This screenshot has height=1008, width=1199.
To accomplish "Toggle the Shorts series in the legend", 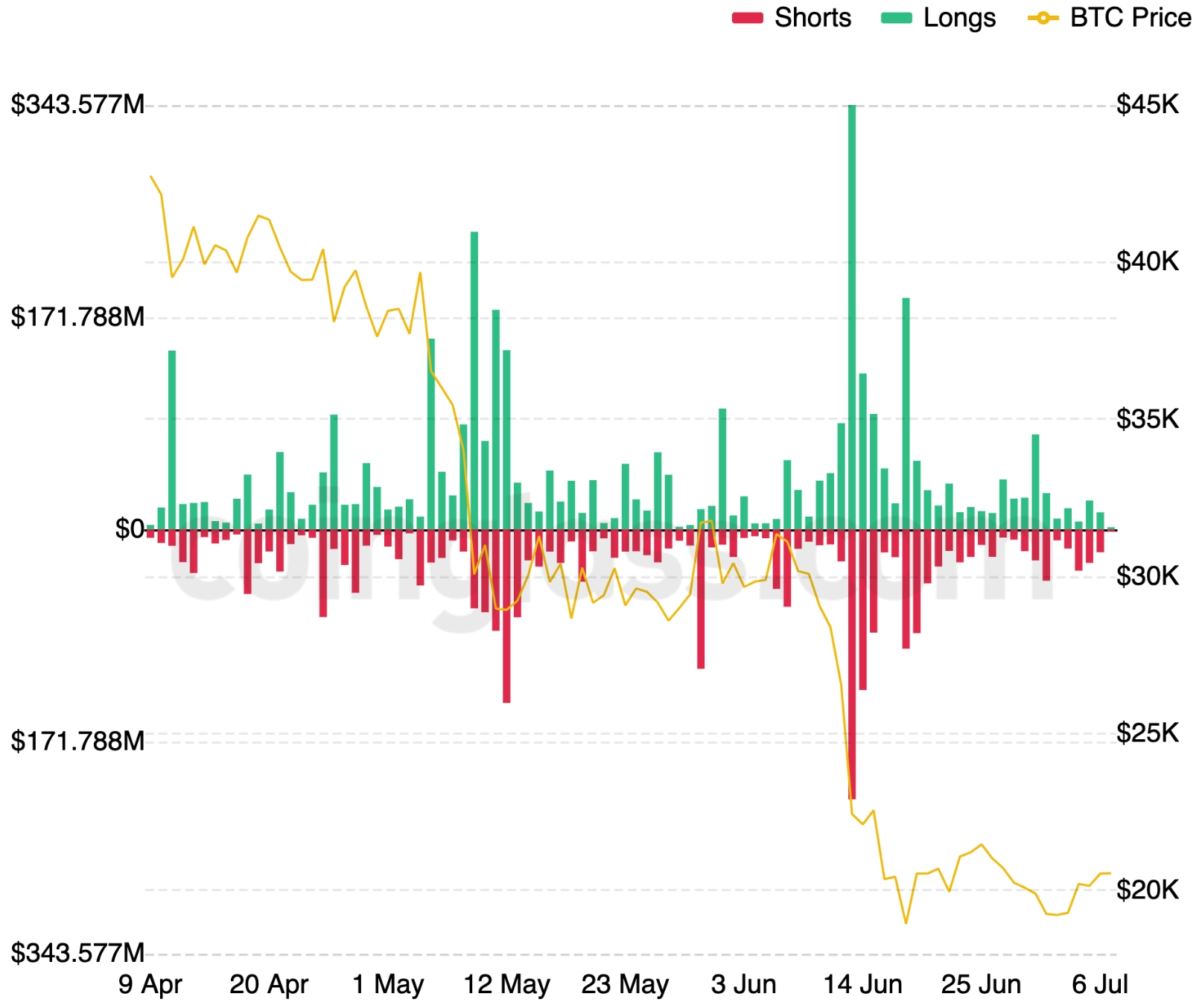I will coord(792,18).
